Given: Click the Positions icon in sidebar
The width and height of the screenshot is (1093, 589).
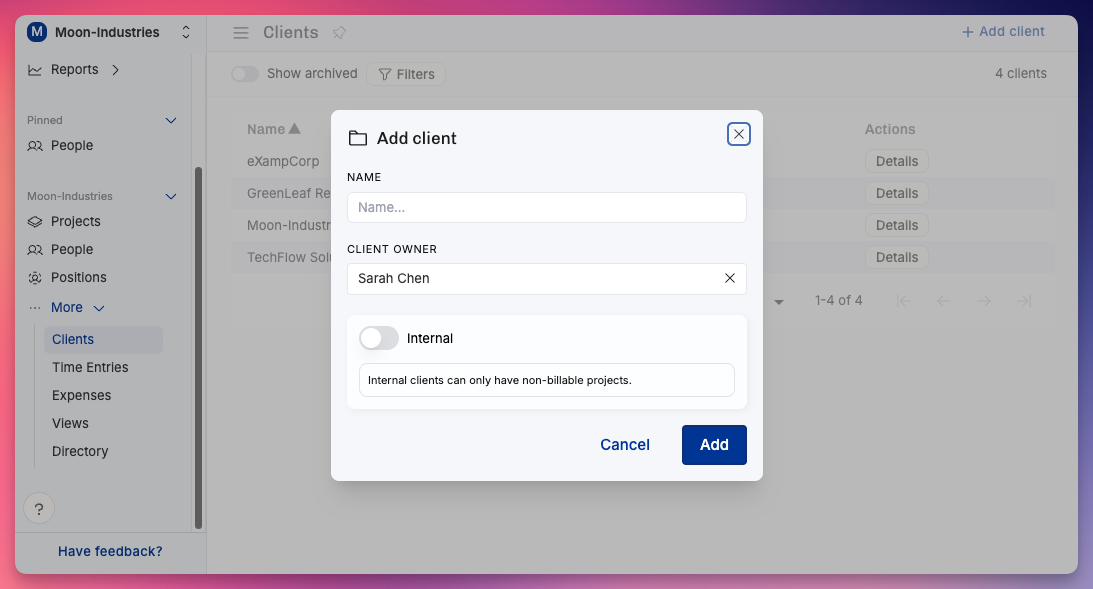Looking at the screenshot, I should pyautogui.click(x=35, y=277).
